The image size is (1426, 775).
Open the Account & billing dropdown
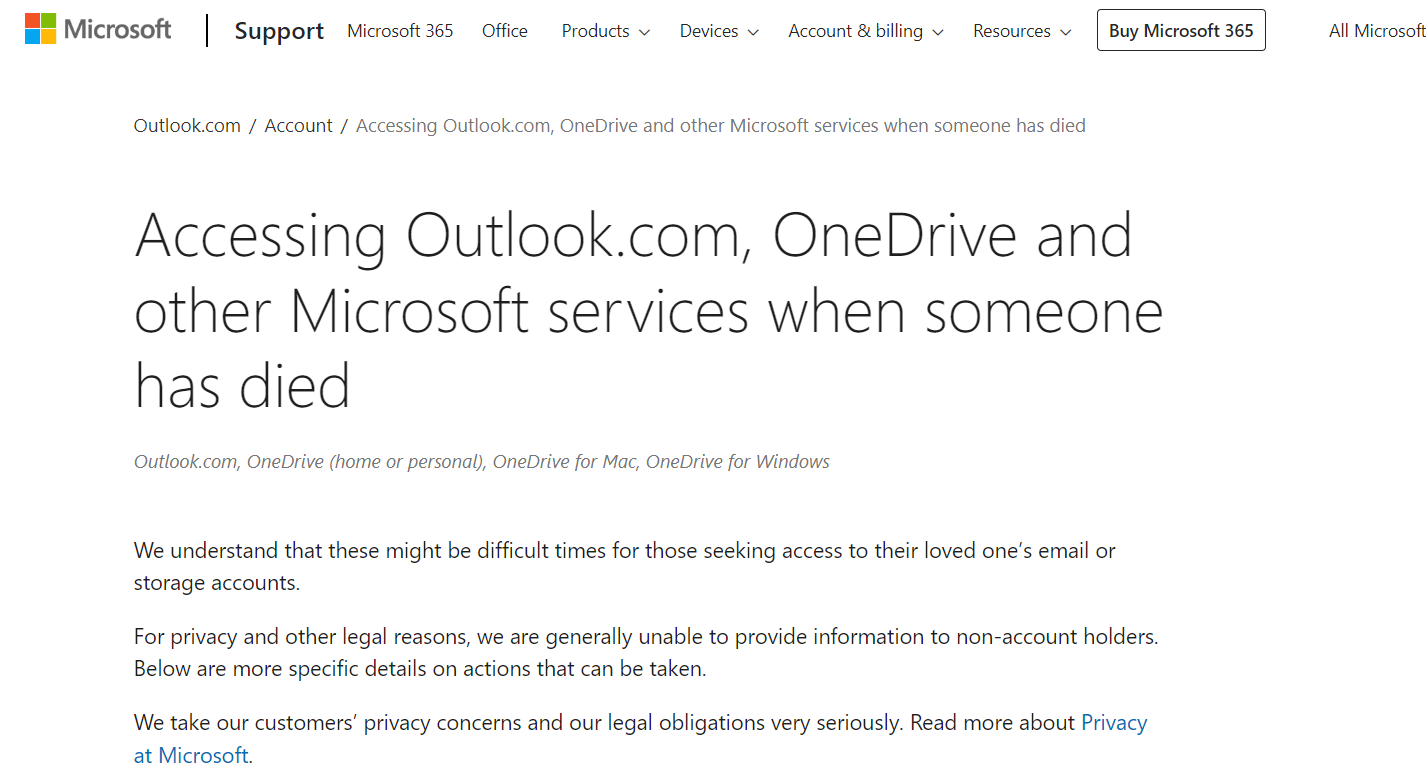(866, 31)
